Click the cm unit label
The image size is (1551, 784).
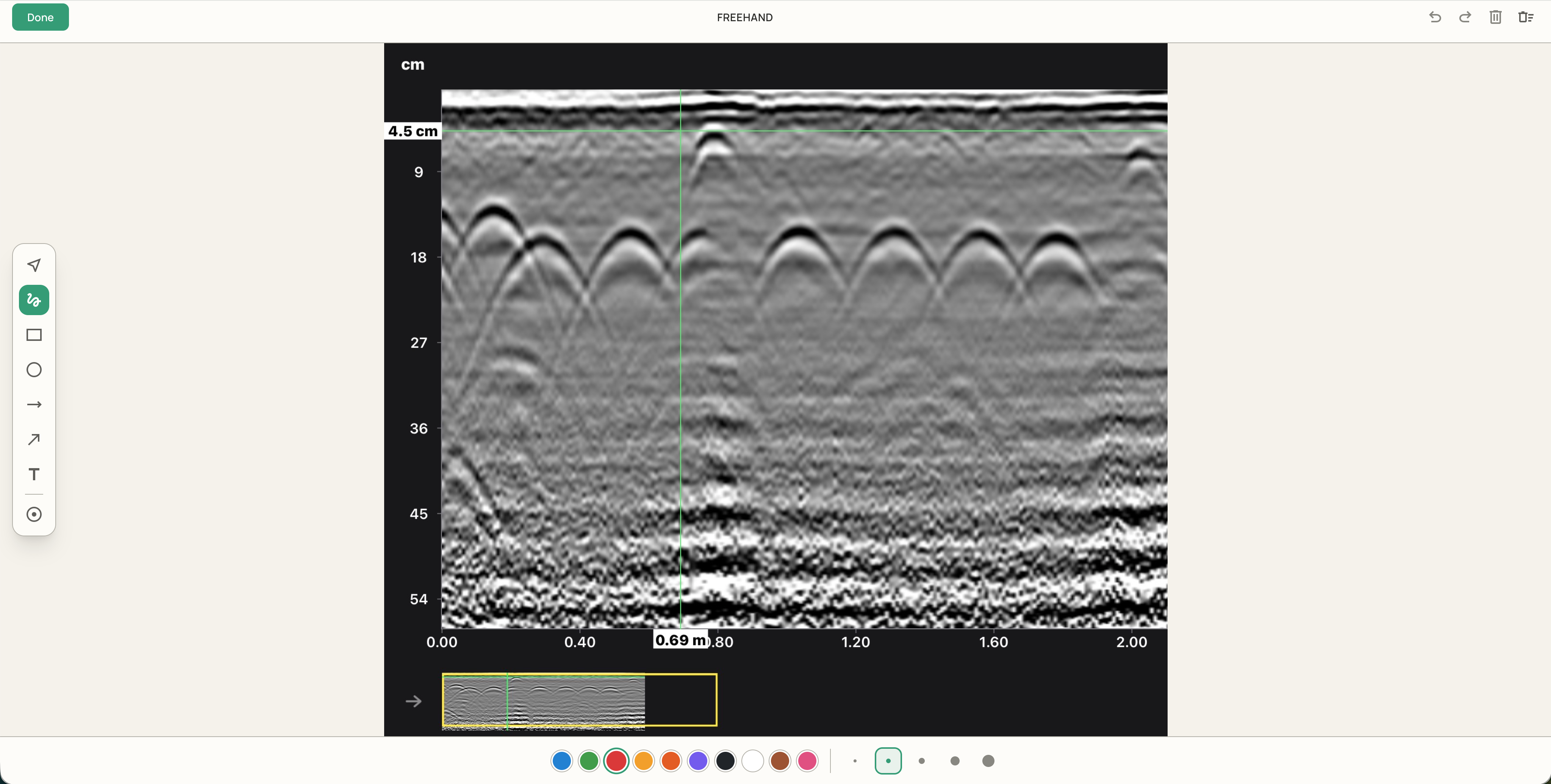pyautogui.click(x=413, y=64)
